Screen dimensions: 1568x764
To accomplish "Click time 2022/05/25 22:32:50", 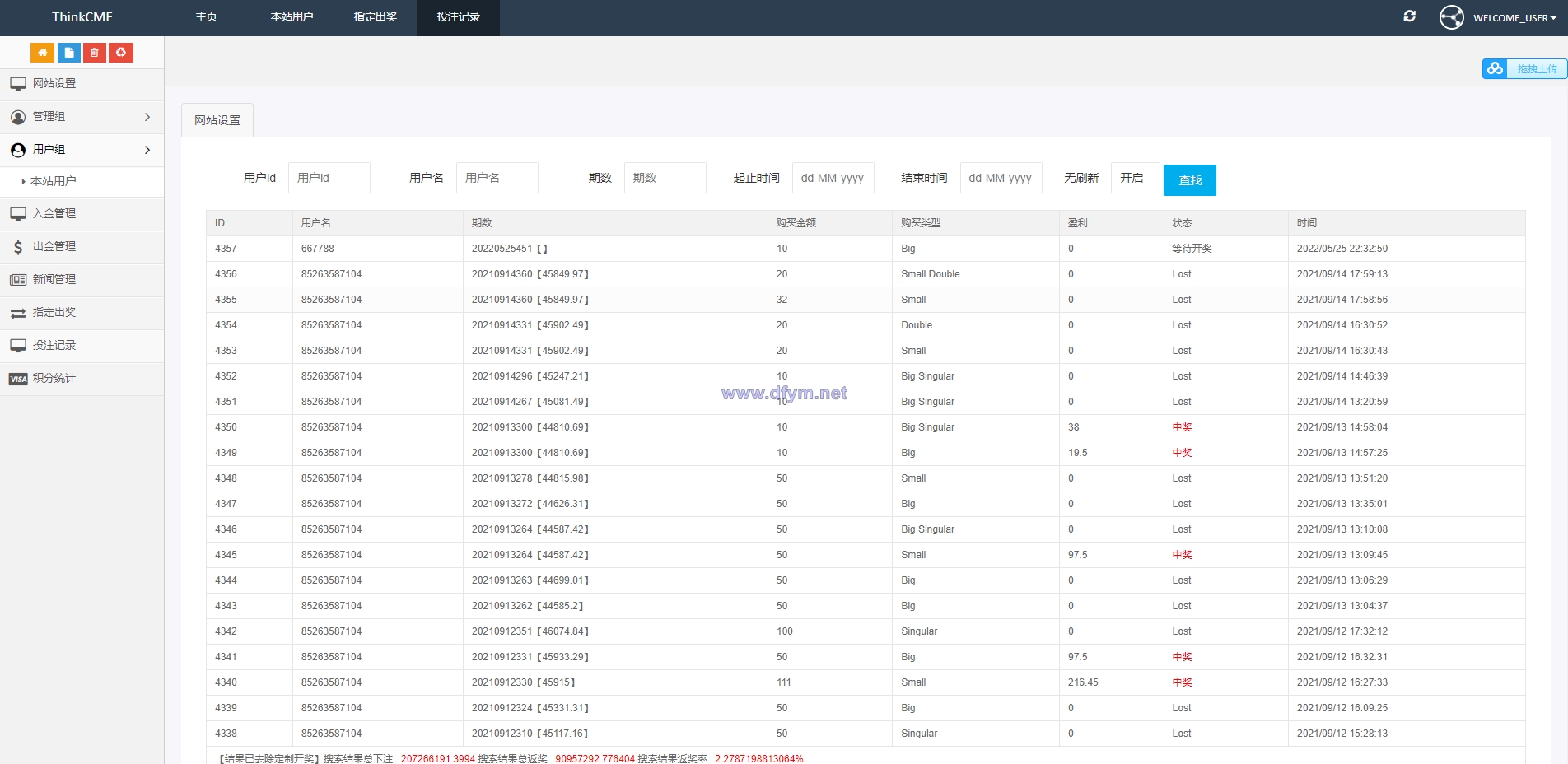I will pos(1342,249).
